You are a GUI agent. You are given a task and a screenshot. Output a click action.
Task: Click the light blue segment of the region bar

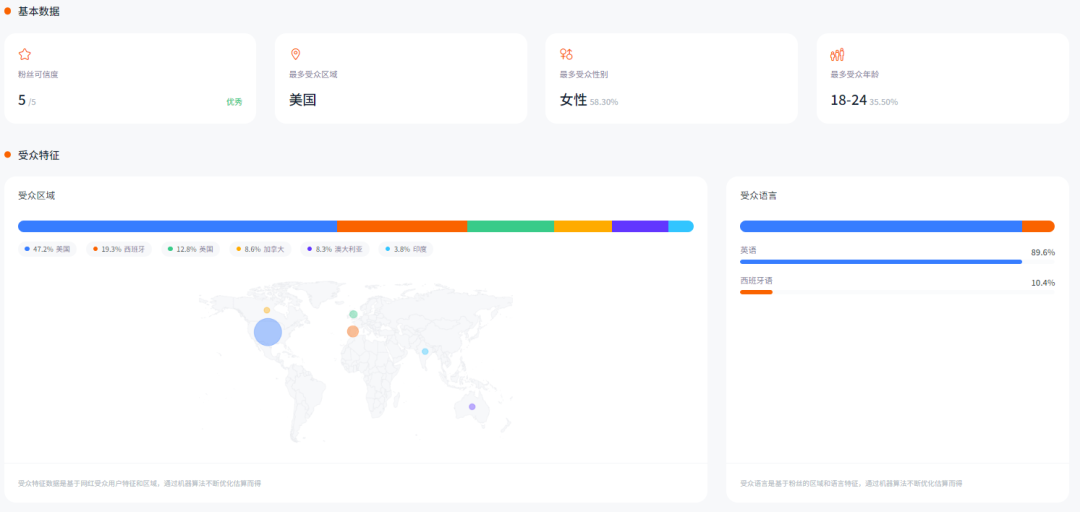point(681,226)
